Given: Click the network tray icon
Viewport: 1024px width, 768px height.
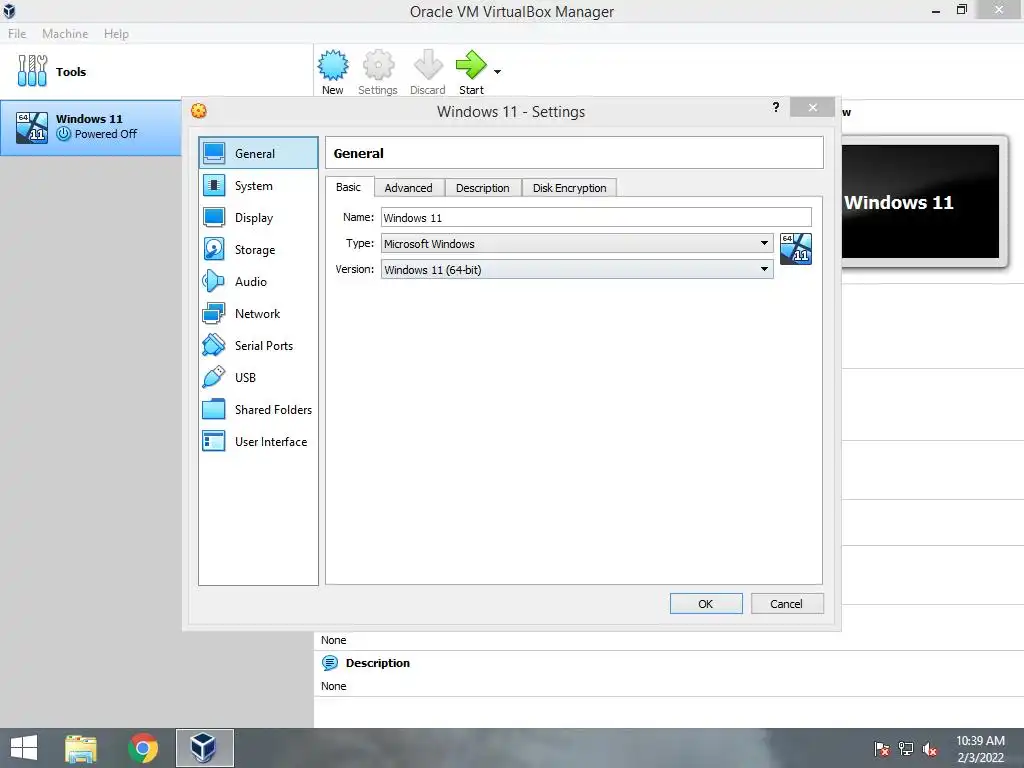Looking at the screenshot, I should pos(906,749).
